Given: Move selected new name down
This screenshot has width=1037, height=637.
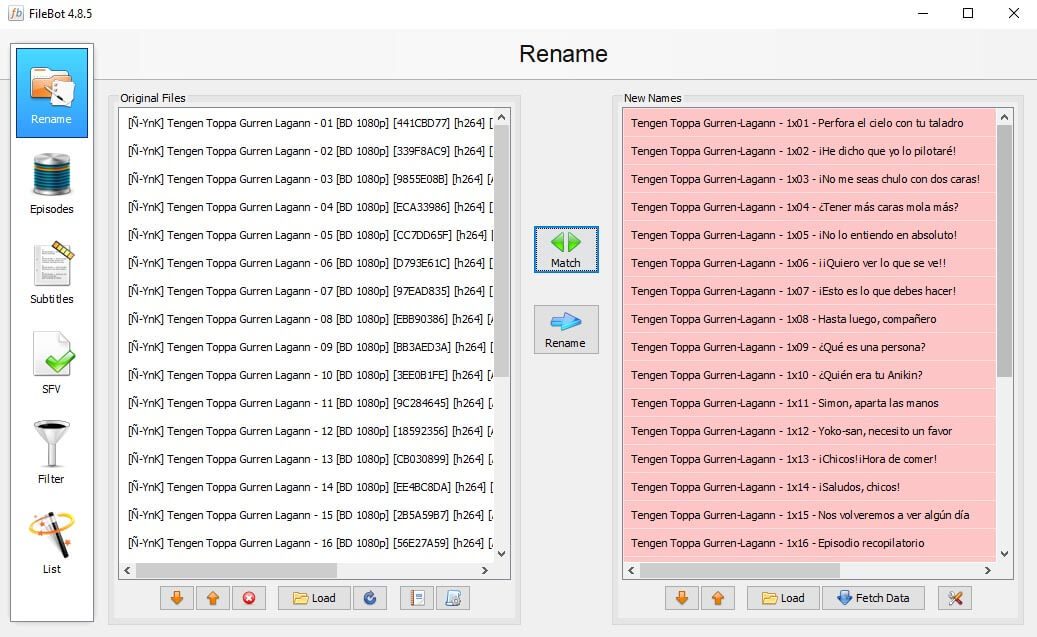Looking at the screenshot, I should pos(682,598).
